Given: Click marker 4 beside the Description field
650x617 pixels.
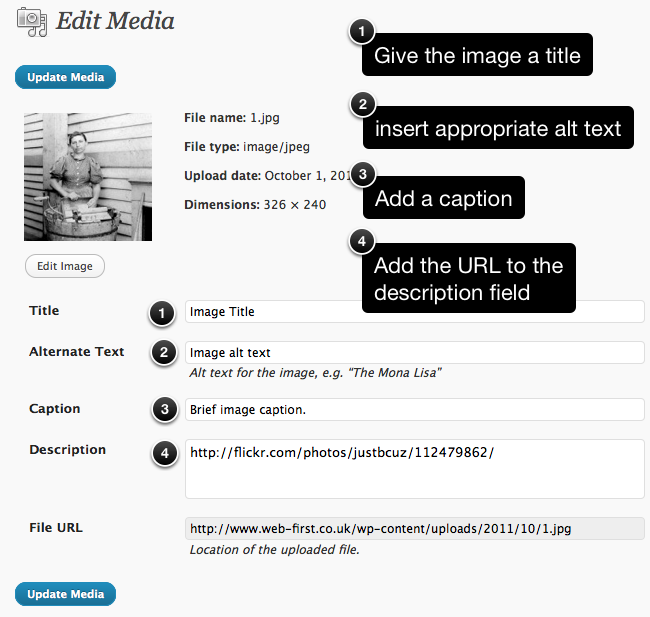Looking at the screenshot, I should [165, 453].
